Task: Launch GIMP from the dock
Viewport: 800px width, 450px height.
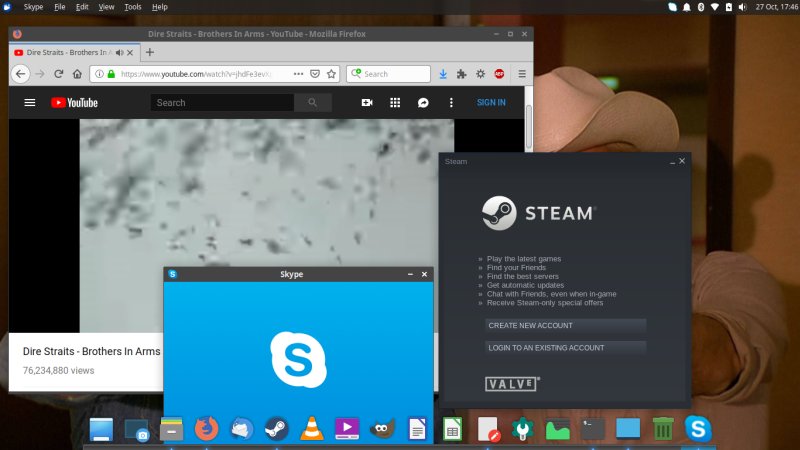Action: tap(382, 429)
